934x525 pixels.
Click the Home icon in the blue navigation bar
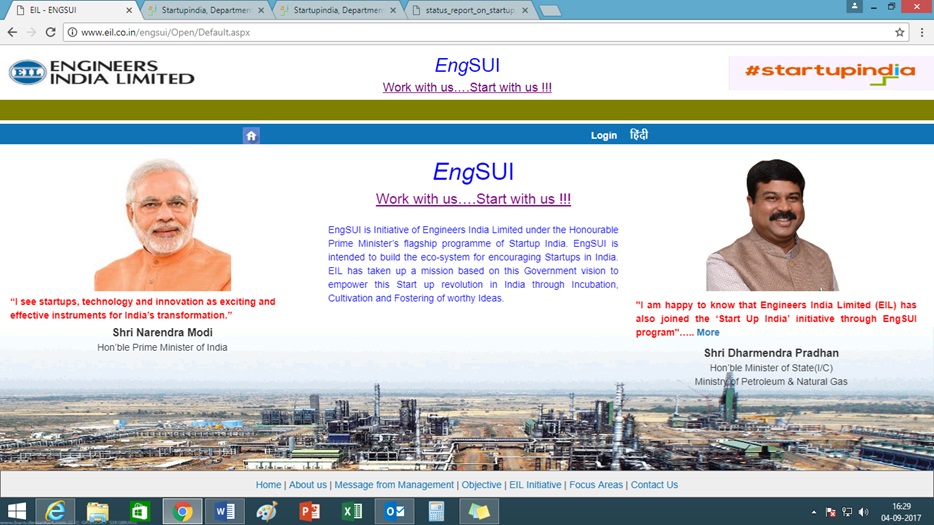(x=251, y=135)
